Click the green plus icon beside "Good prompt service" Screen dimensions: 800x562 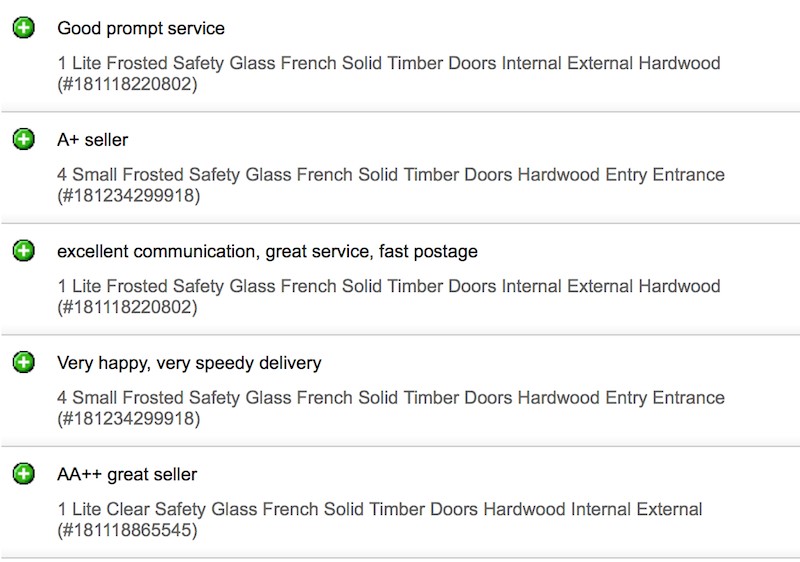(24, 28)
